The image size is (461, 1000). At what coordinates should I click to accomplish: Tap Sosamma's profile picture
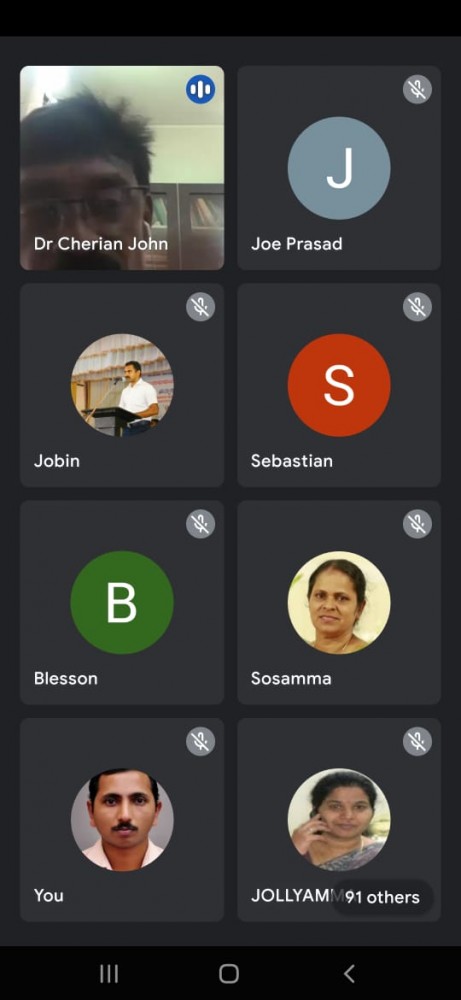click(x=339, y=602)
